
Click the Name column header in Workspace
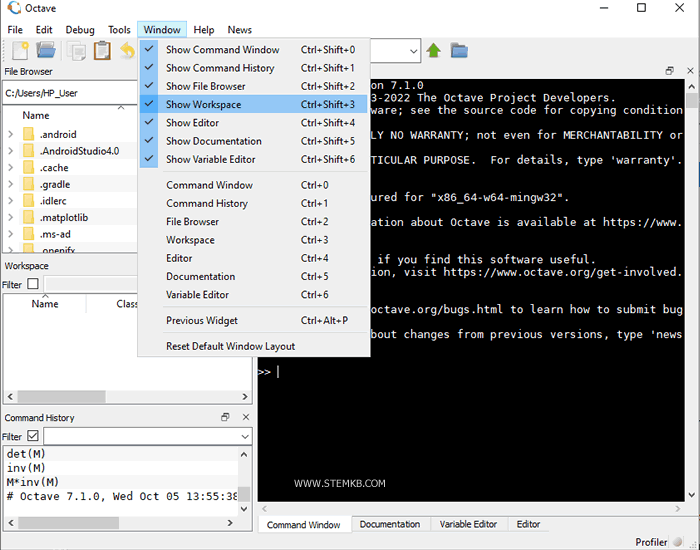pos(45,304)
